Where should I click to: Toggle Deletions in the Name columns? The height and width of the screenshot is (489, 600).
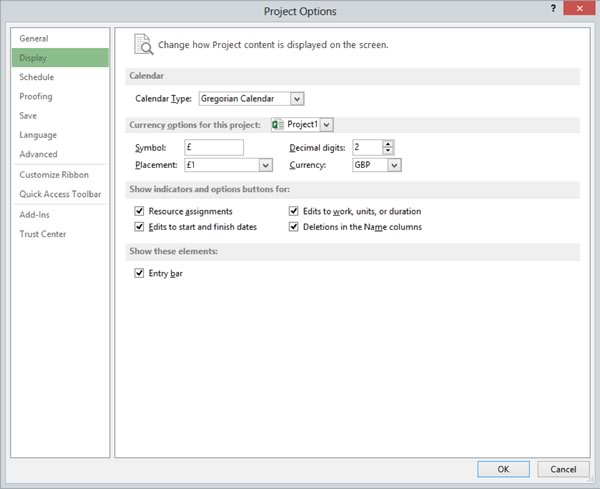(294, 227)
